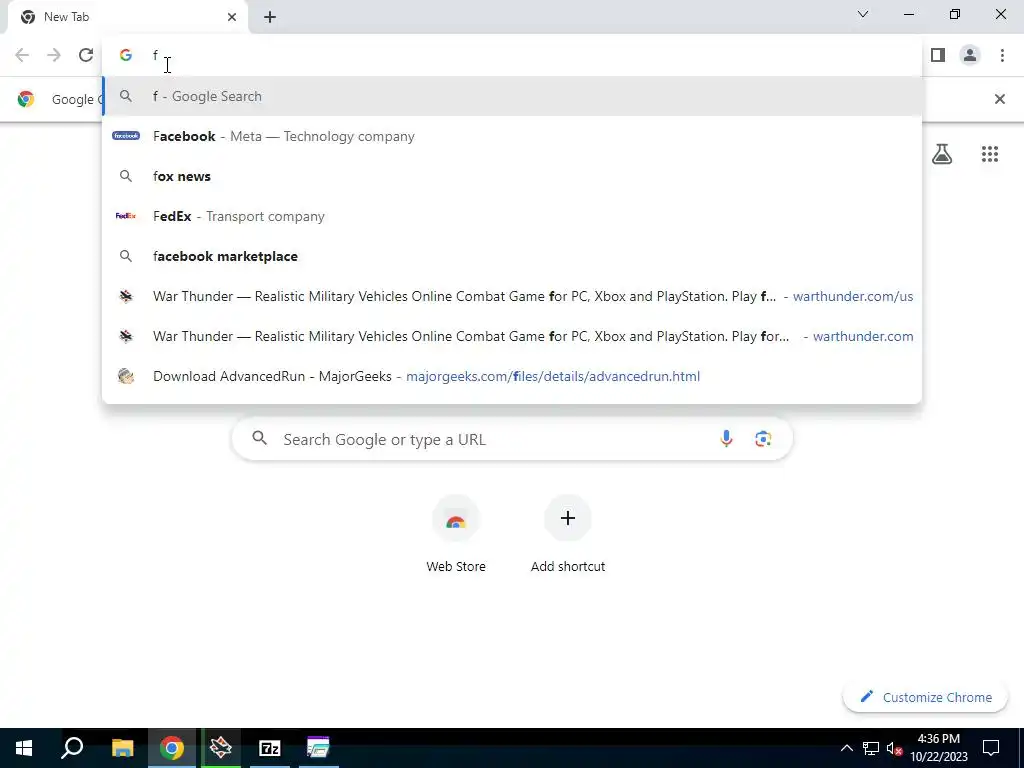Select the 'f - Google Search' suggestion

[512, 96]
